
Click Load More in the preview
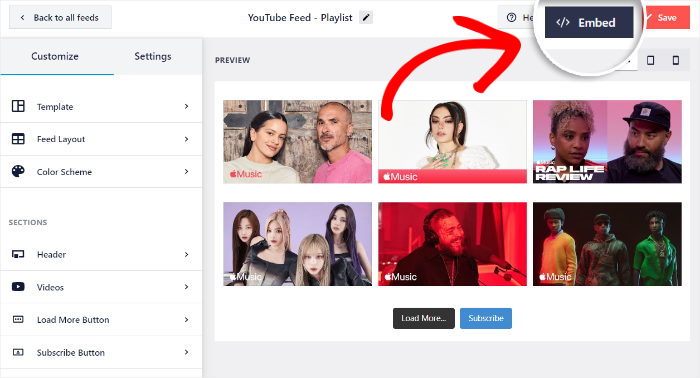pyautogui.click(x=424, y=318)
